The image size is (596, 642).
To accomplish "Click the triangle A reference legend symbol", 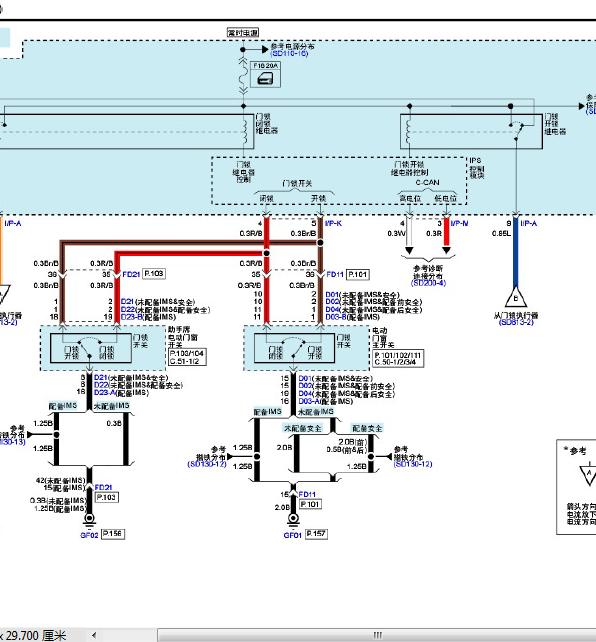I will 589,475.
